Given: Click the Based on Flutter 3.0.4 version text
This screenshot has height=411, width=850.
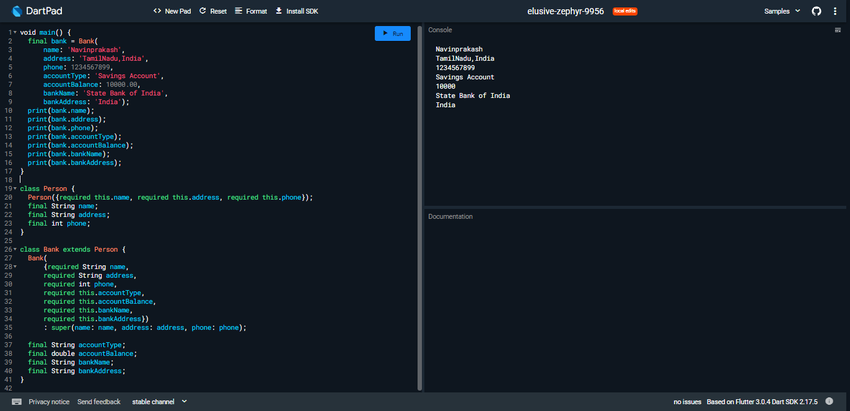Looking at the screenshot, I should (762, 402).
